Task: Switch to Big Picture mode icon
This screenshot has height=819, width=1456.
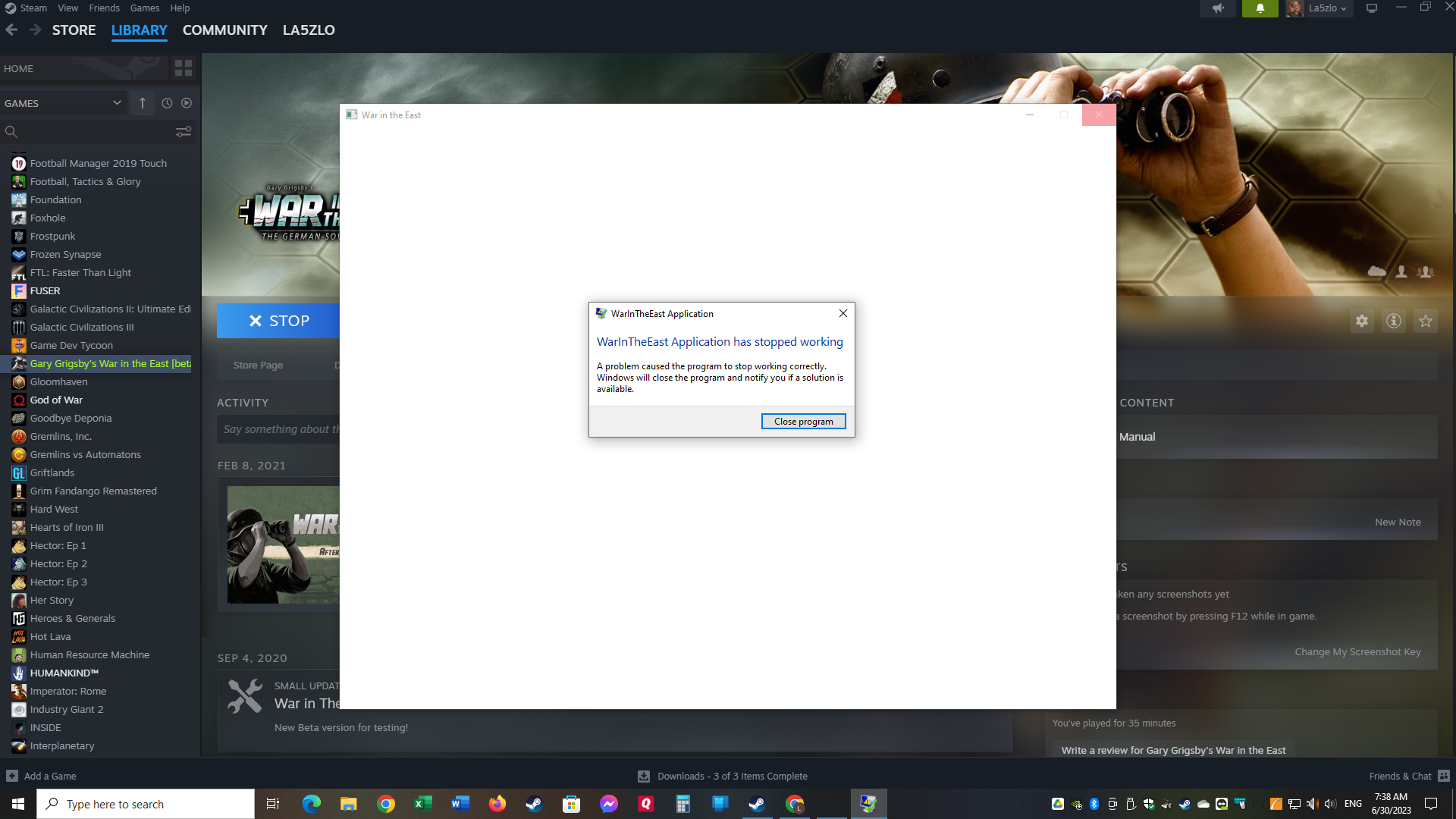Action: pos(1372,8)
